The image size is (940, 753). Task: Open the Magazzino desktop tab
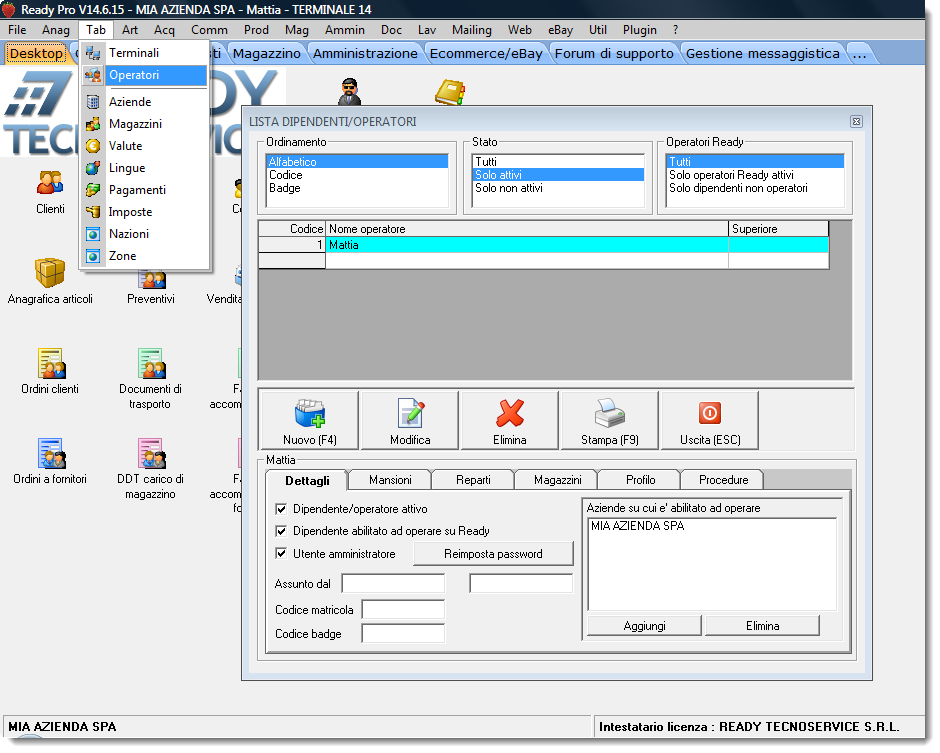point(267,54)
